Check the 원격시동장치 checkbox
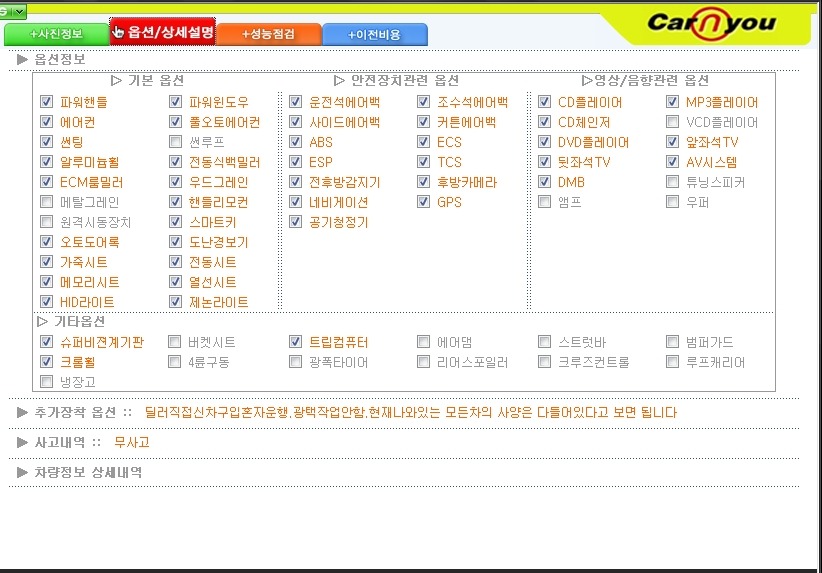The height and width of the screenshot is (573, 822). click(47, 221)
